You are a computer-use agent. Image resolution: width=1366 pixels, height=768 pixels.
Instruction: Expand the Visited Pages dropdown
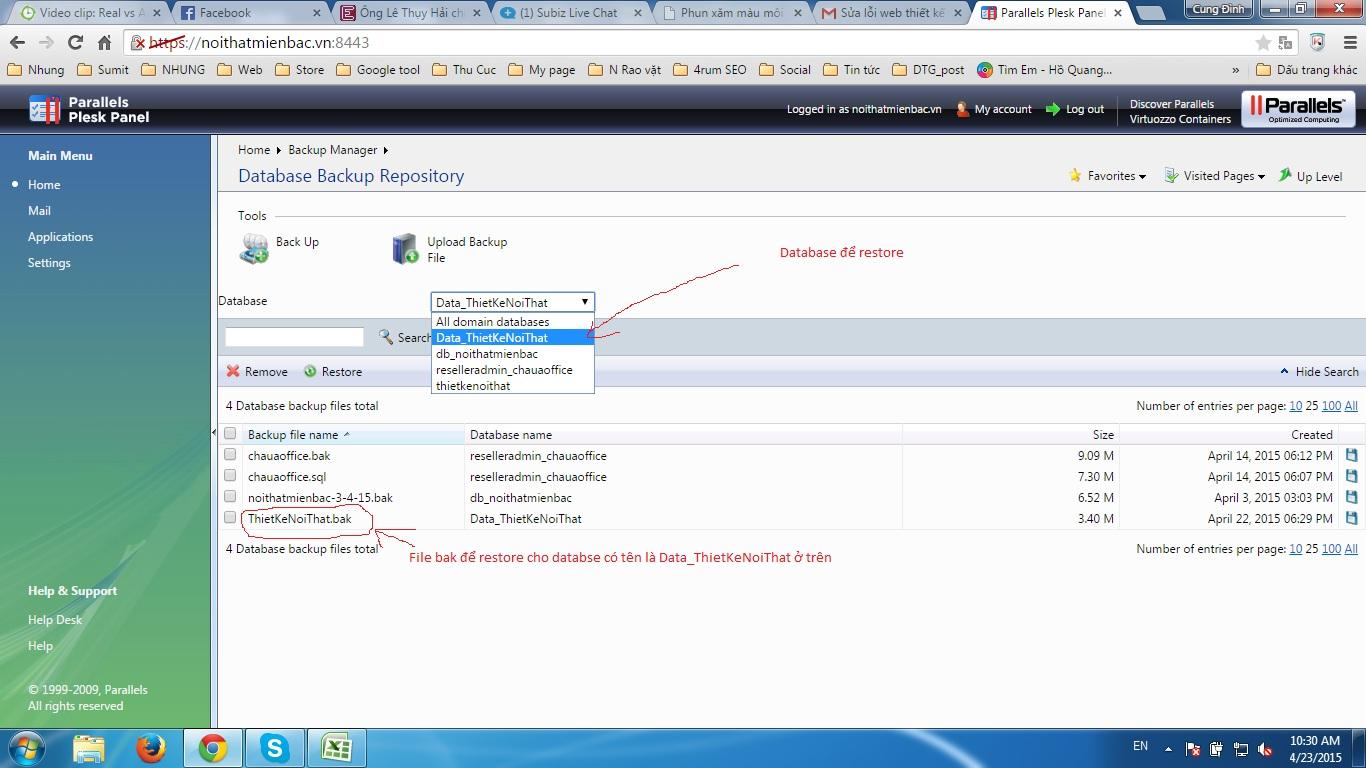tap(1214, 175)
